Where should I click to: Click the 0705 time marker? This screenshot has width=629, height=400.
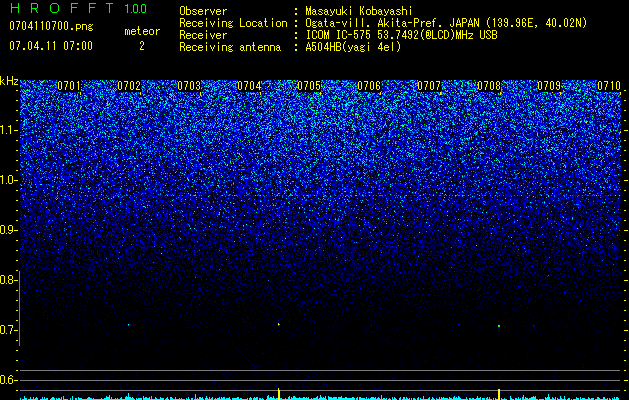click(309, 86)
